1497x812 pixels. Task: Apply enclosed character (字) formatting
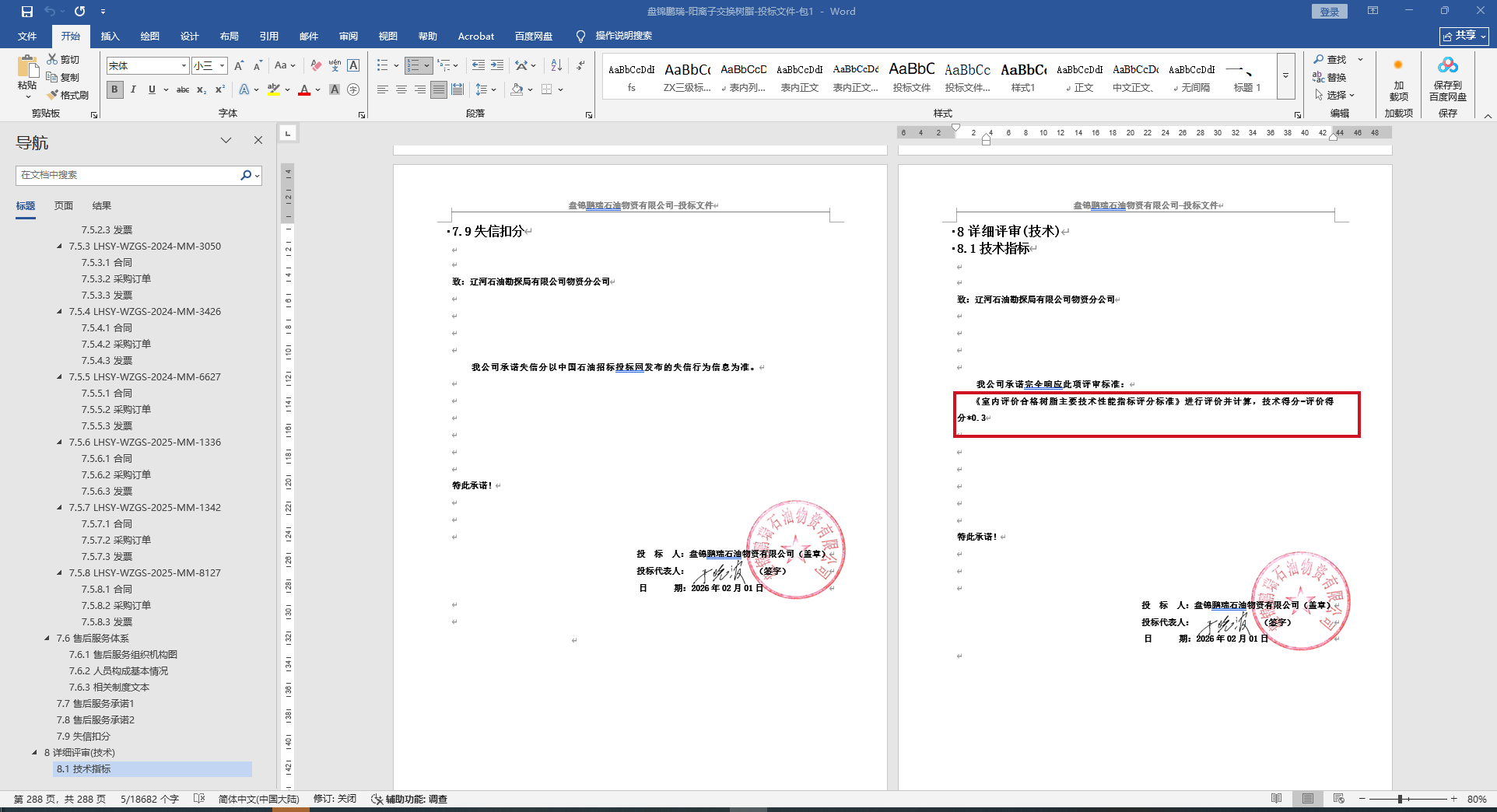[x=353, y=89]
